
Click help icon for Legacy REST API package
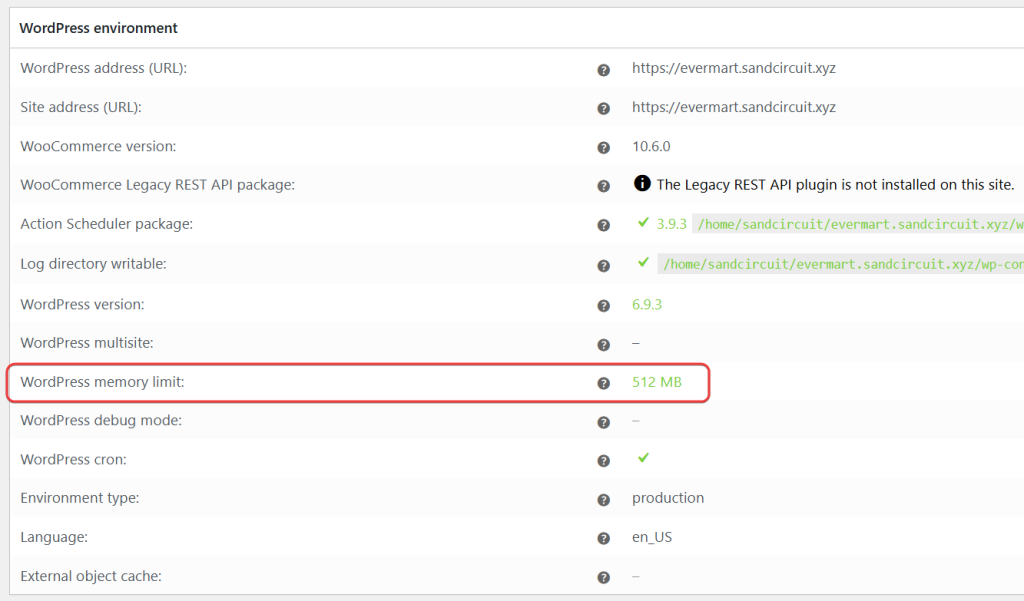point(603,186)
